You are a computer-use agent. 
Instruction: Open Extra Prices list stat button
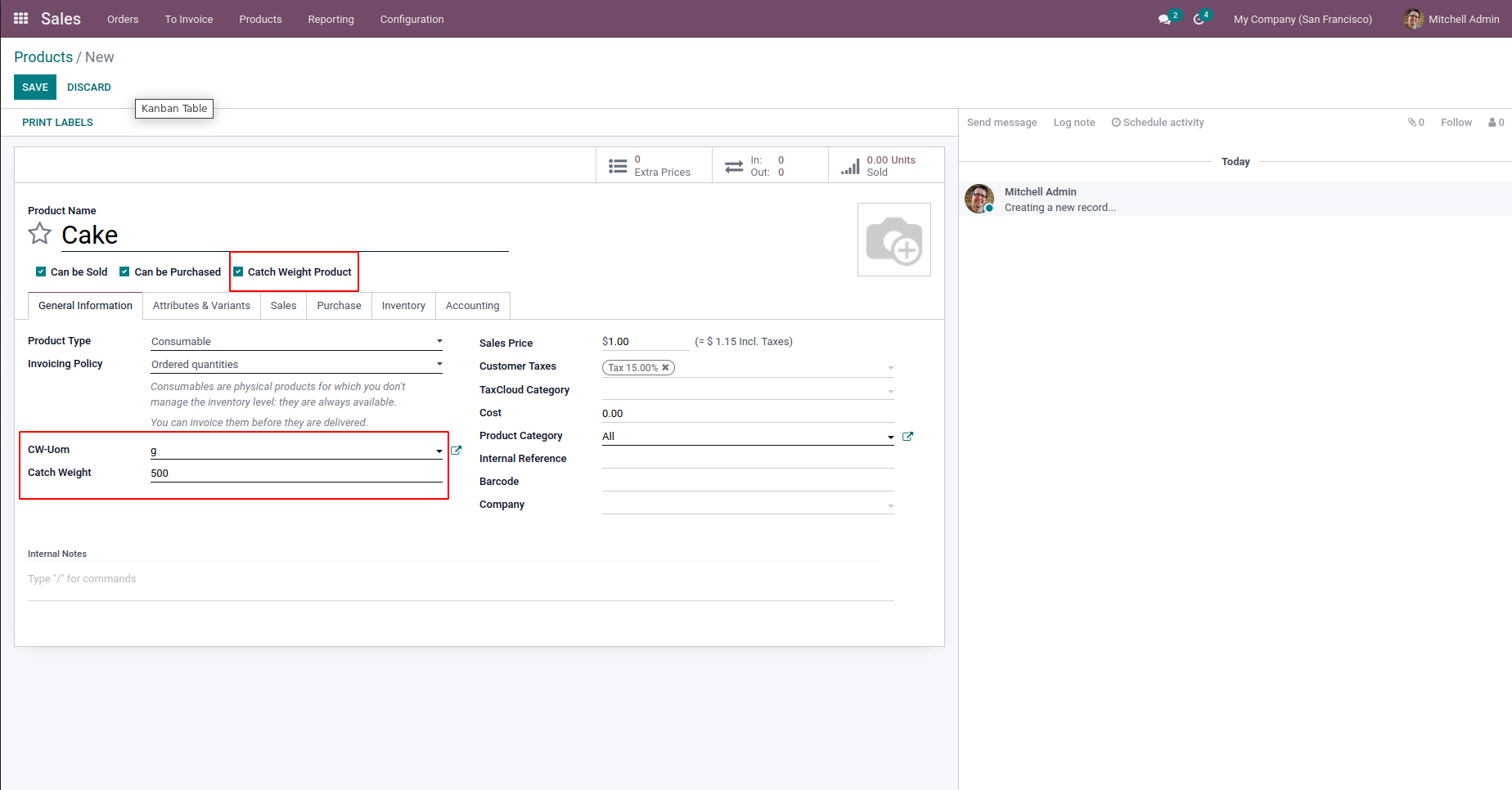tap(654, 166)
